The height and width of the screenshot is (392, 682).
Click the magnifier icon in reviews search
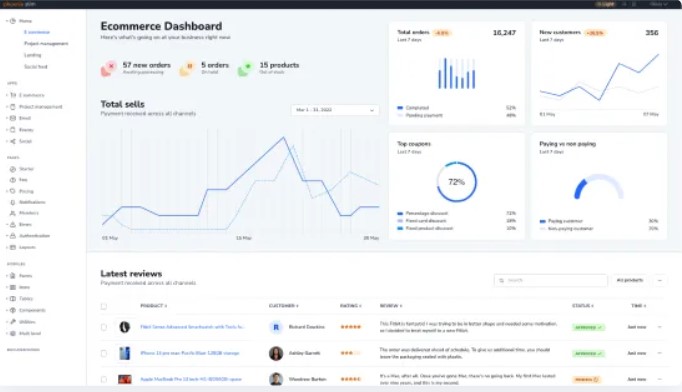click(x=501, y=281)
